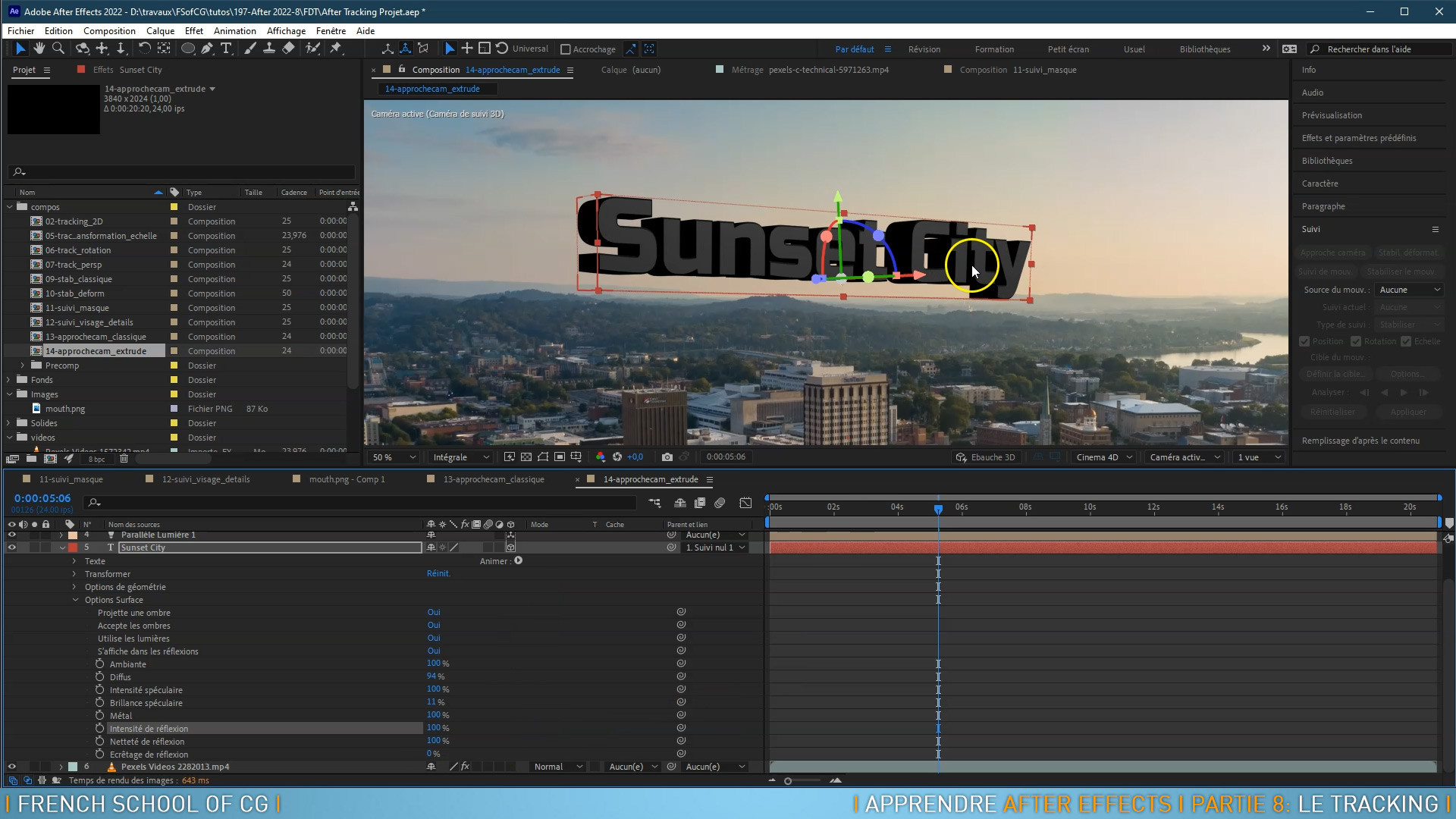The height and width of the screenshot is (819, 1456).
Task: Click the snapshot camera icon
Action: (667, 457)
